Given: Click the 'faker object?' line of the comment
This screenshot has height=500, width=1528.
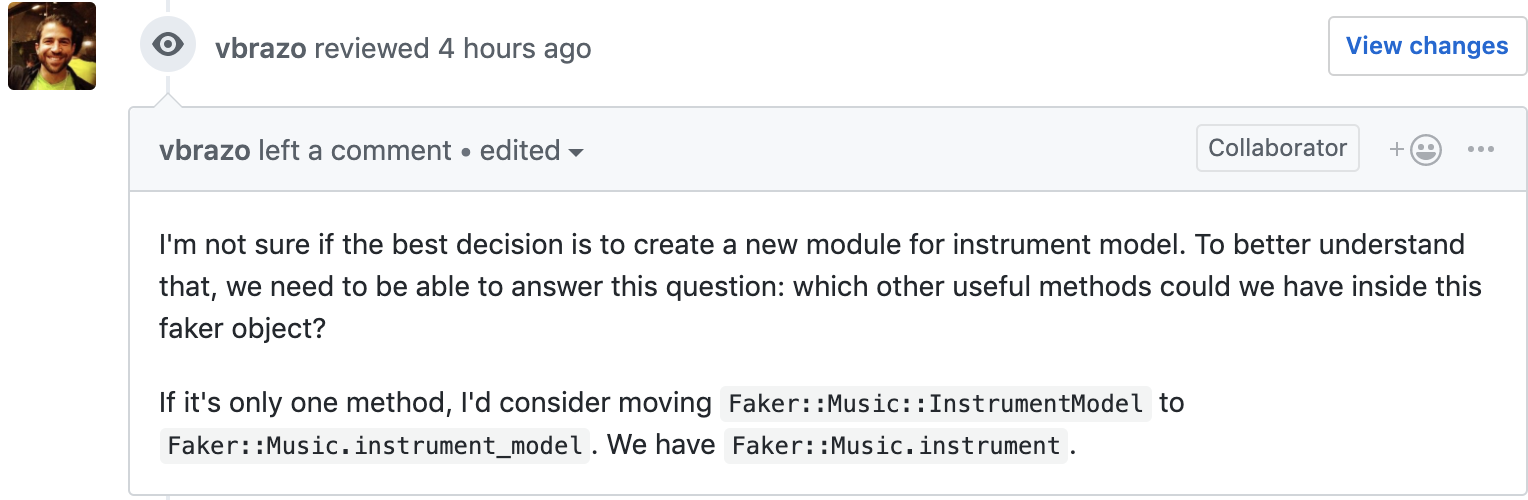Looking at the screenshot, I should (242, 329).
